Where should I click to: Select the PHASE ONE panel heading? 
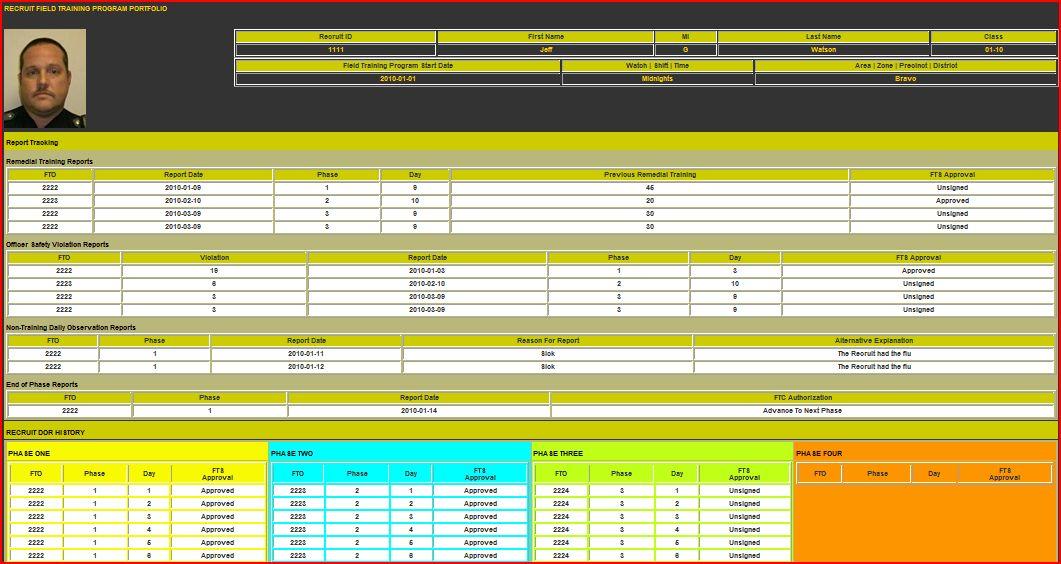(x=28, y=453)
